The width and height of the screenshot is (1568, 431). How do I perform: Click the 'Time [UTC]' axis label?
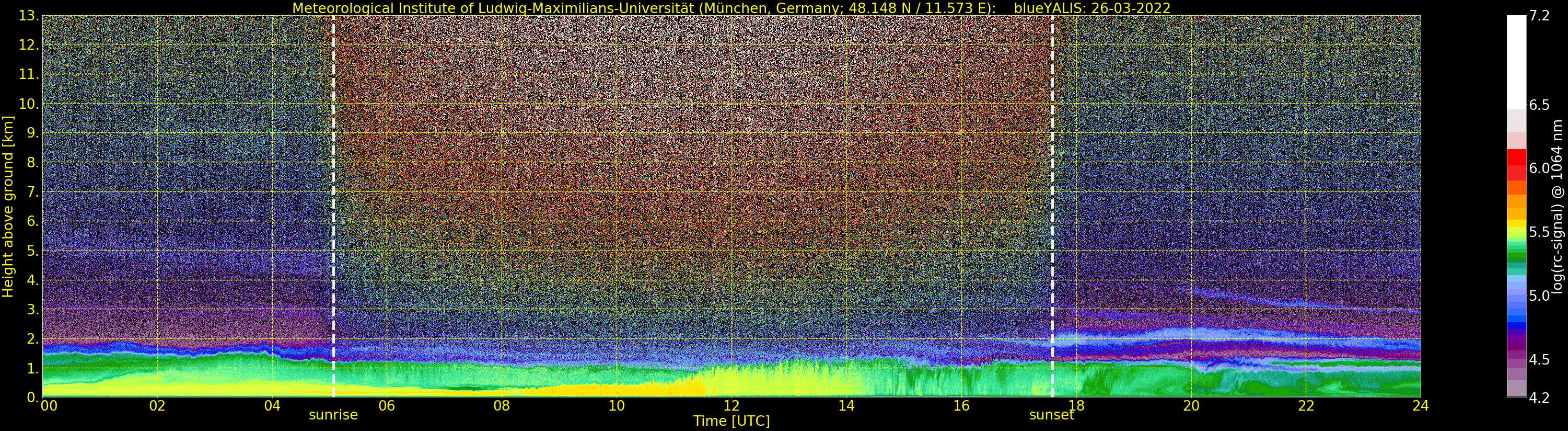coord(731,421)
